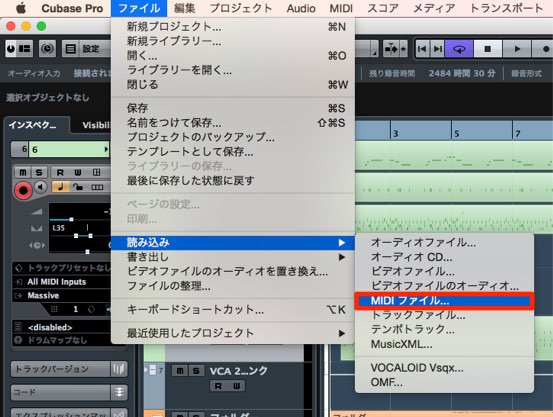Click the track name field arrow for track 6
The image size is (553, 417).
[x=106, y=149]
